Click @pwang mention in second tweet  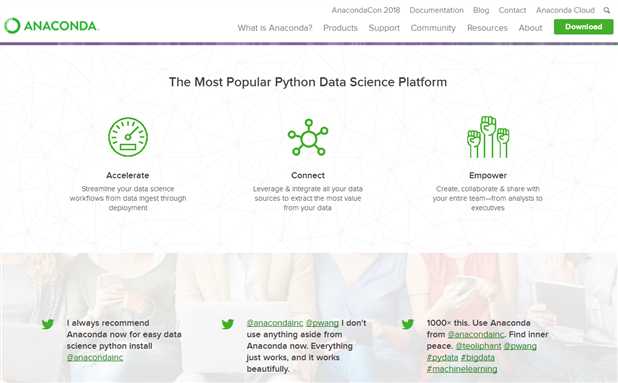coord(322,323)
